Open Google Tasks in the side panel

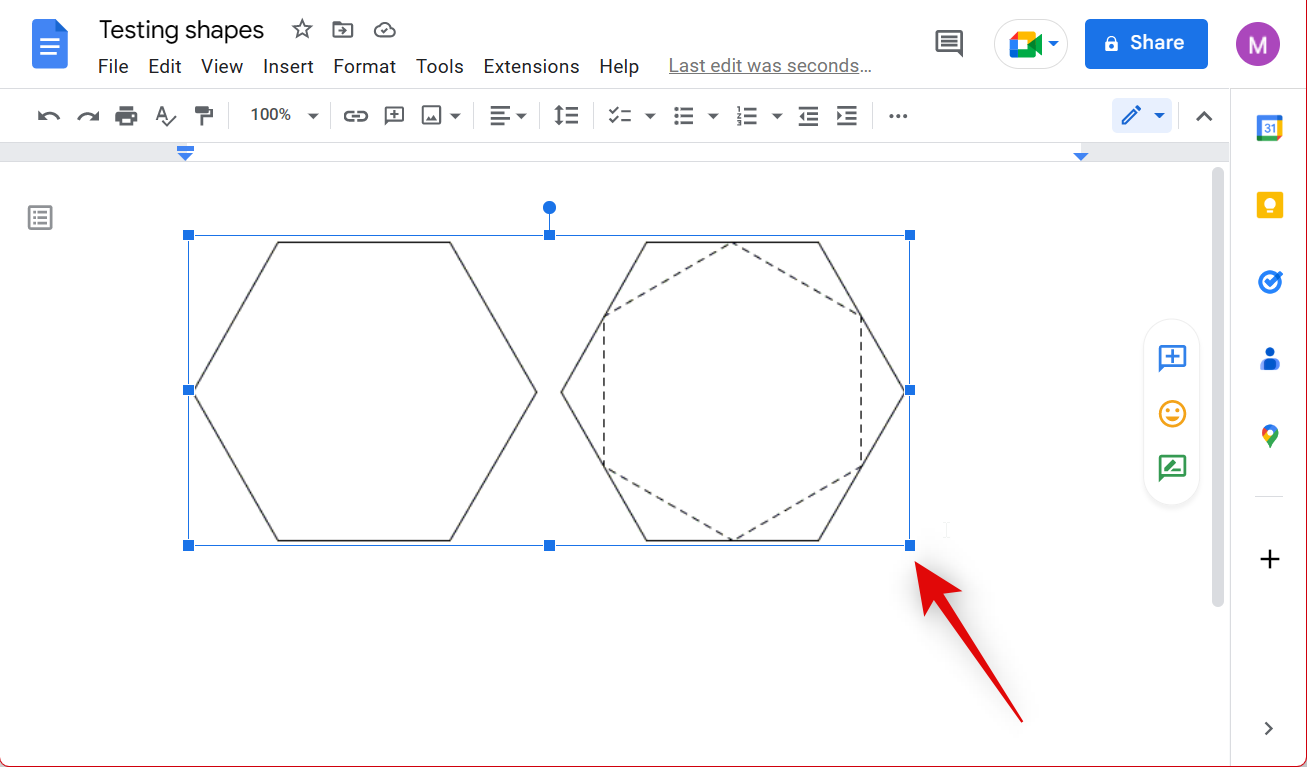point(1270,282)
